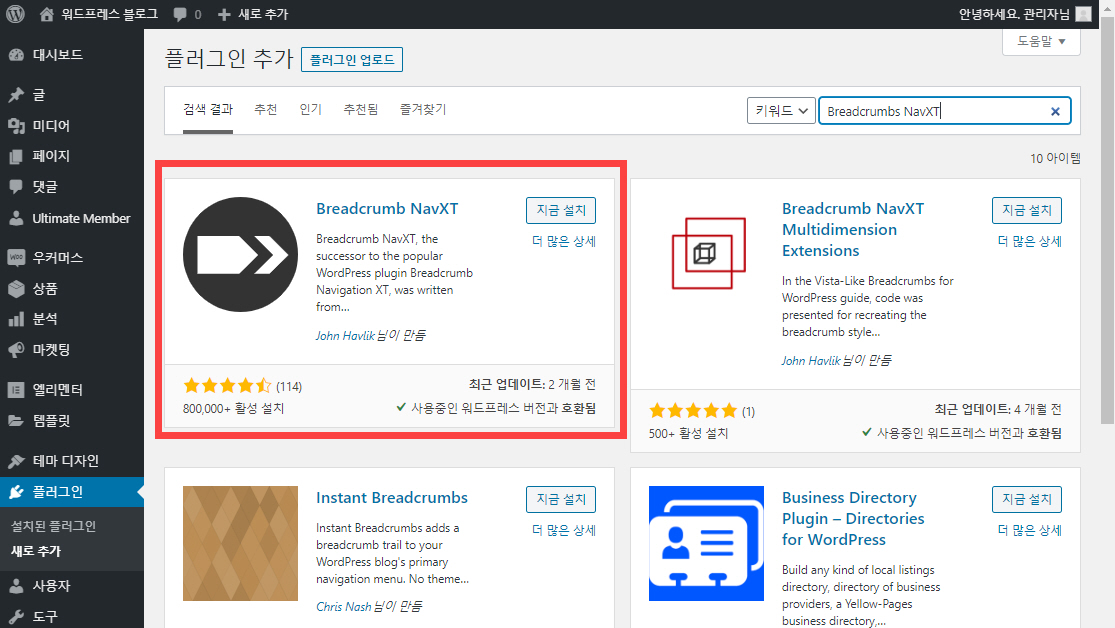1115x628 pixels.
Task: Install the Instant Breadcrumbs plugin
Action: pos(561,499)
